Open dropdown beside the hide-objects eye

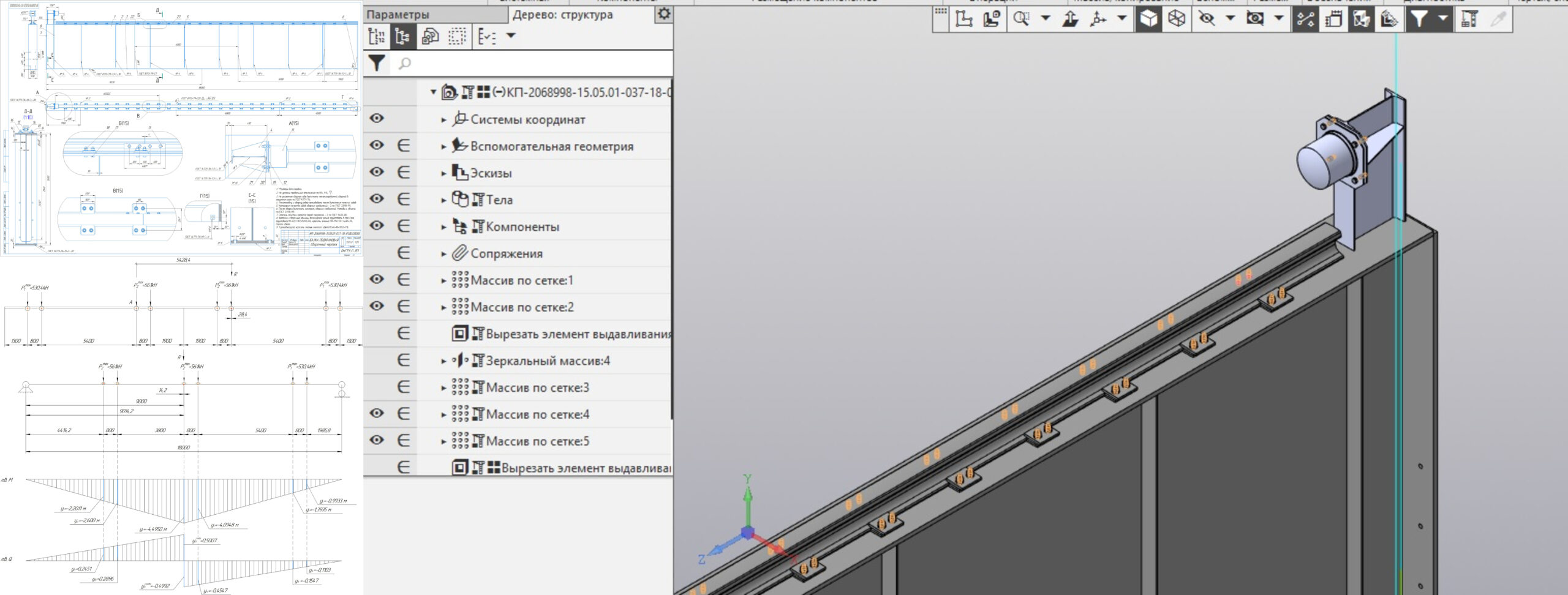point(1230,18)
